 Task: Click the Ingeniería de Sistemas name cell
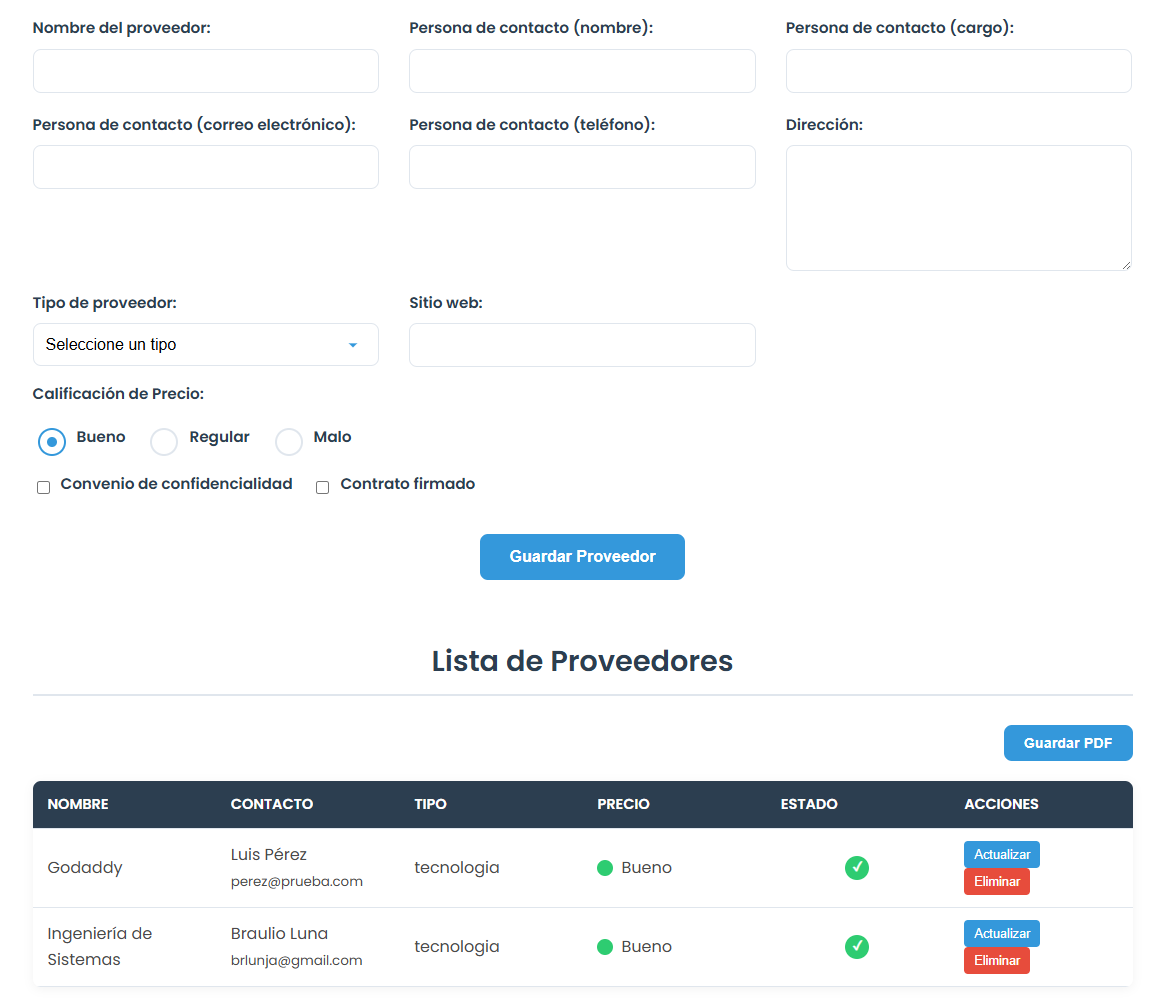tap(100, 947)
